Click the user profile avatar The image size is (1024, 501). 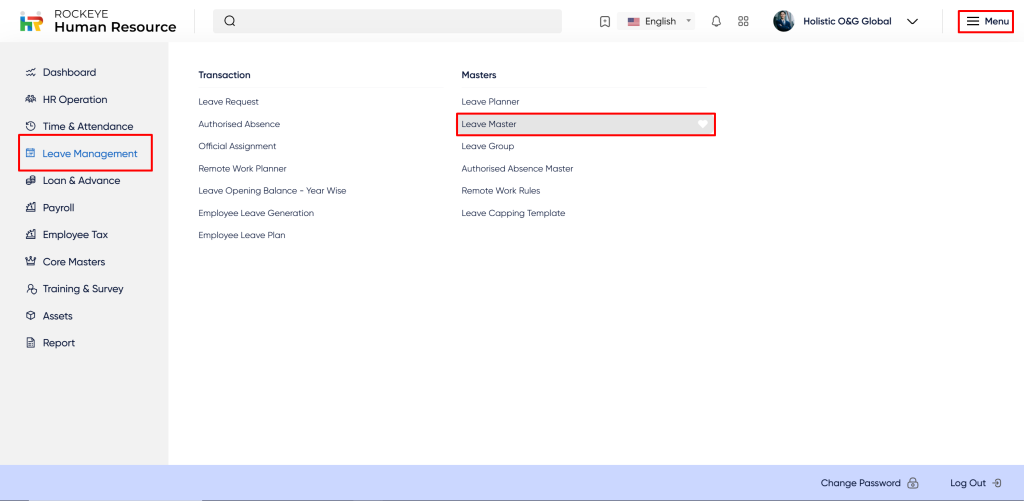(784, 21)
